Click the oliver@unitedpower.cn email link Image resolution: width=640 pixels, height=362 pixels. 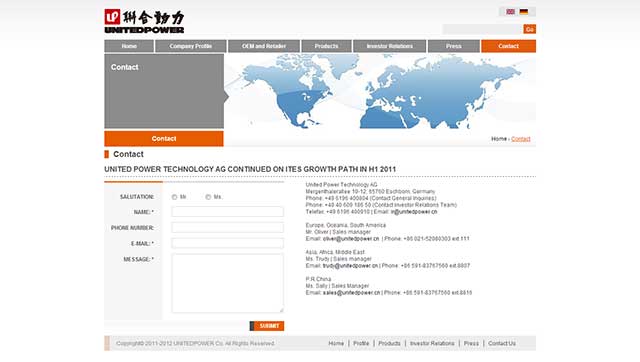(351, 239)
